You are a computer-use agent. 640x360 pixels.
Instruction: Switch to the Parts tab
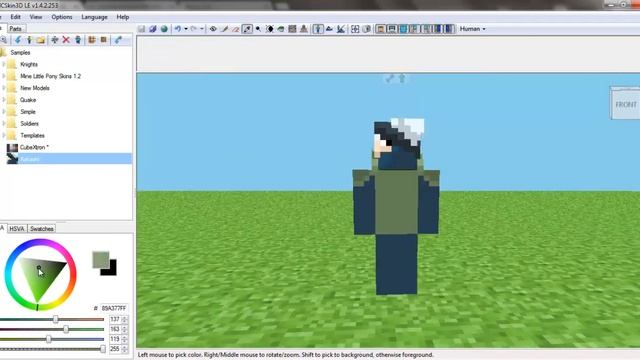point(16,29)
